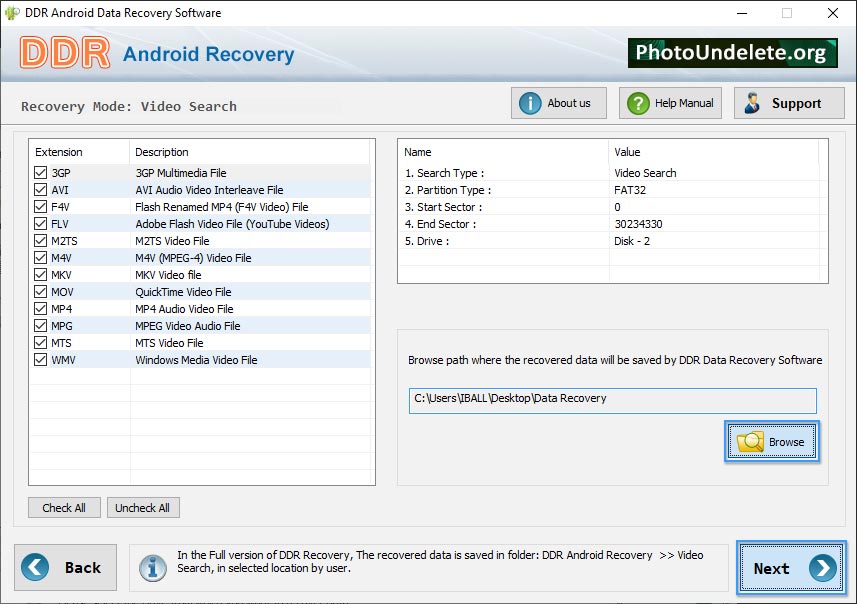The width and height of the screenshot is (857, 604).
Task: Select the 'MTS Video File' description
Action: pos(169,342)
